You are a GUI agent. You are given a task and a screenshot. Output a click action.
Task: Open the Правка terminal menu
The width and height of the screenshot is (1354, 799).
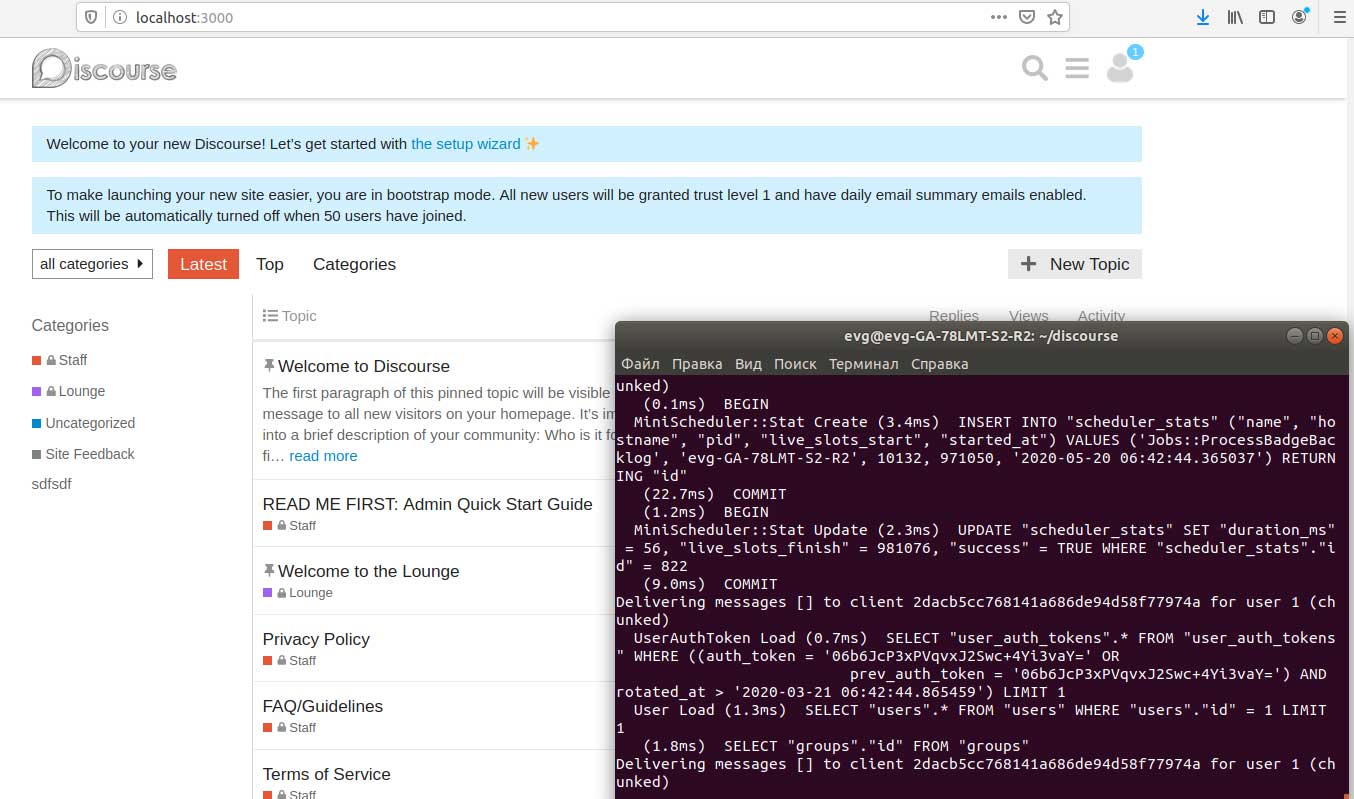(x=697, y=364)
